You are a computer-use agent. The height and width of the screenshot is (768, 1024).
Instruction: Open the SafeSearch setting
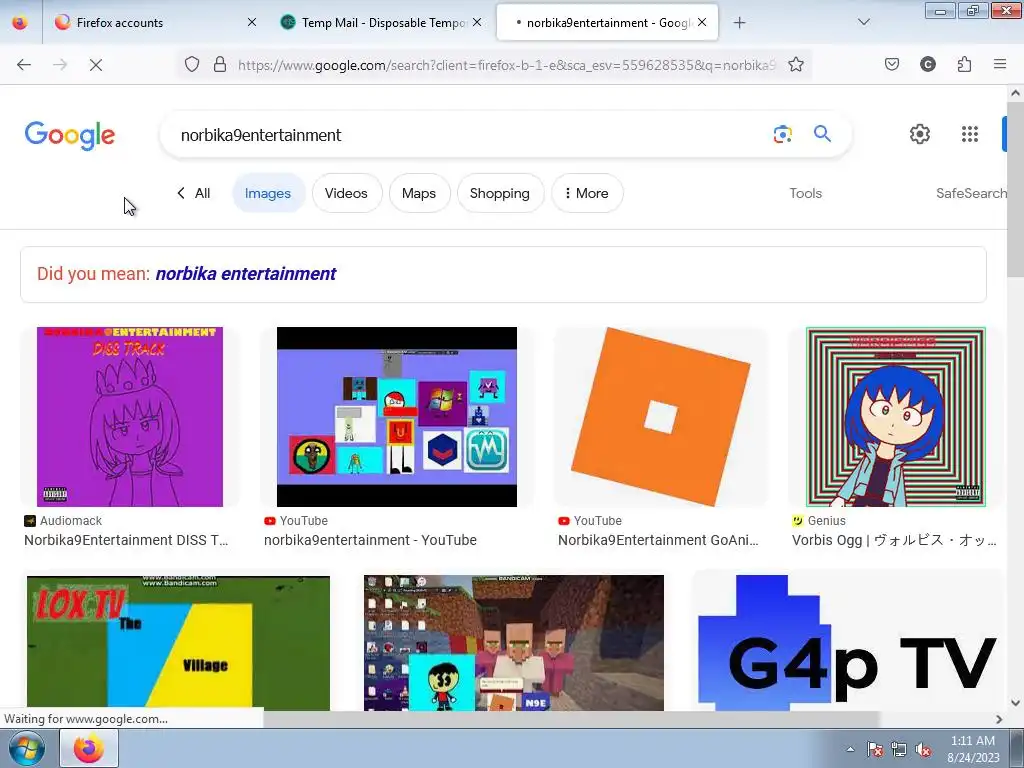pyautogui.click(x=971, y=193)
